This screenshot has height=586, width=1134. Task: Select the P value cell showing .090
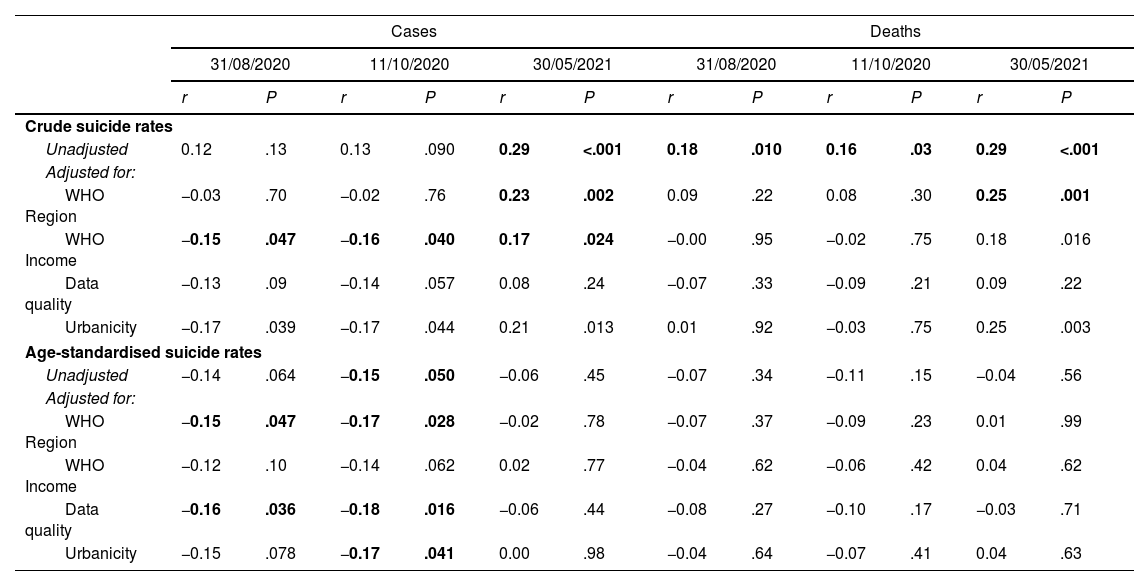point(438,150)
